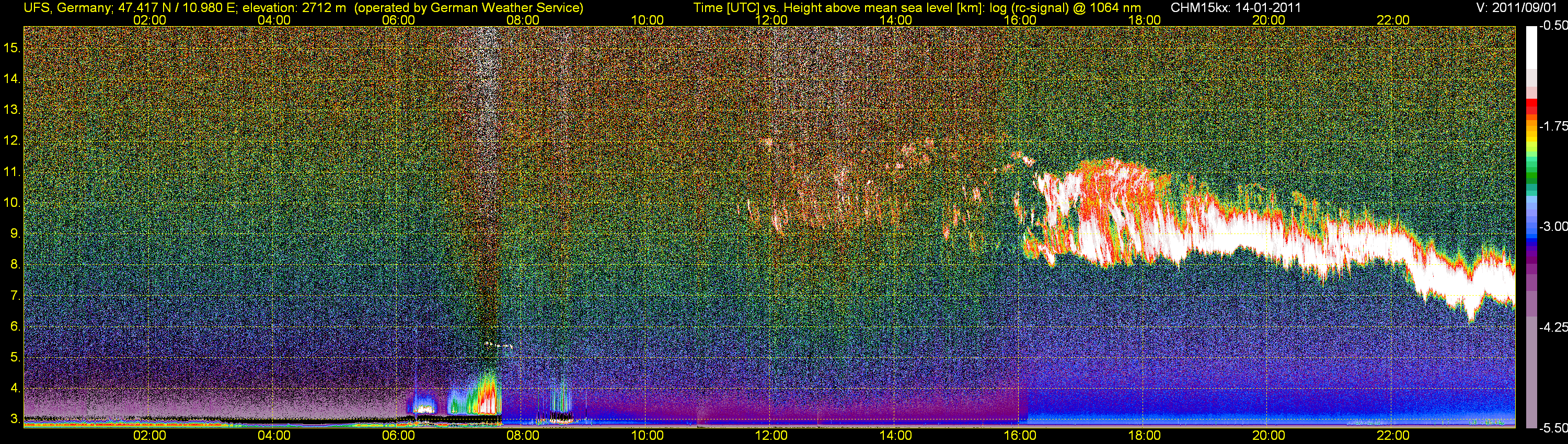Click the top axis '12:00' time label
The image size is (1568, 444).
tap(771, 20)
